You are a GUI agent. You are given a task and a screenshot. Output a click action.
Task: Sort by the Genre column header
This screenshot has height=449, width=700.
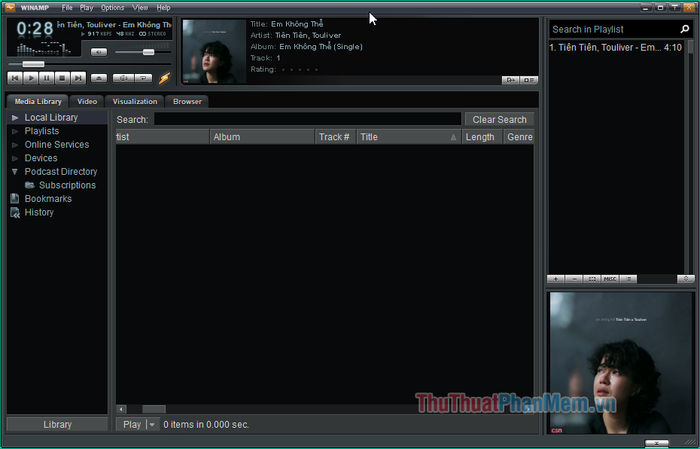[519, 137]
